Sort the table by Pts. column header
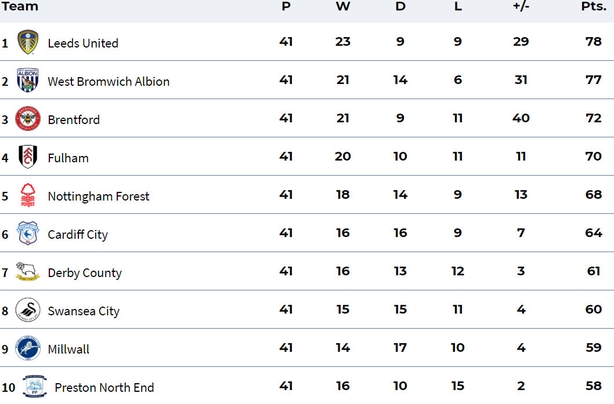This screenshot has height=404, width=614. tap(594, 6)
